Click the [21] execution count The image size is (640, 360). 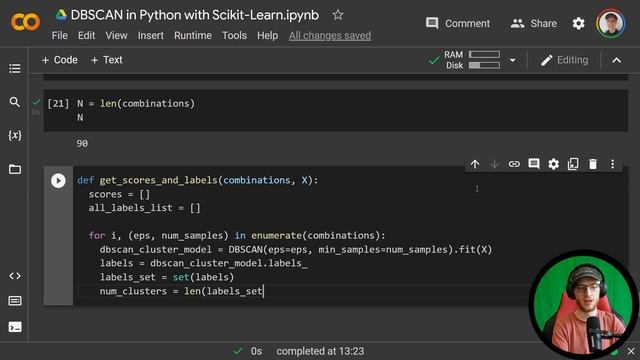(x=58, y=104)
